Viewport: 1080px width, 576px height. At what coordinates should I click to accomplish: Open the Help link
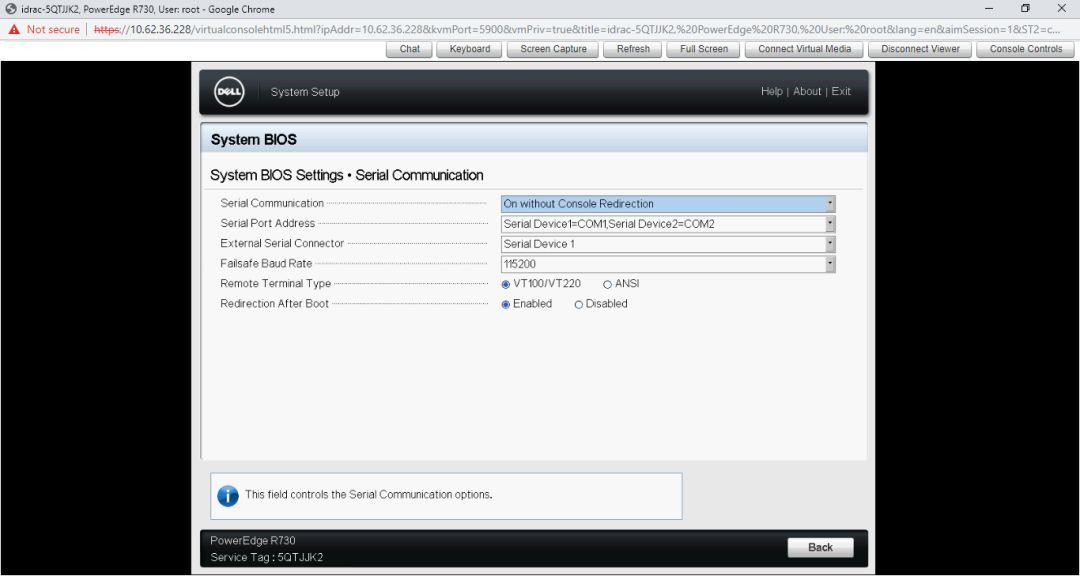[771, 92]
